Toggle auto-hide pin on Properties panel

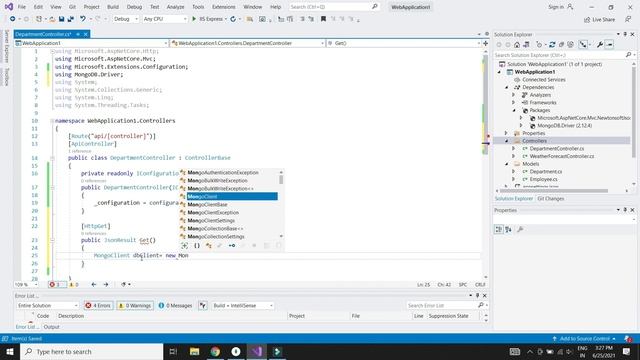pos(625,210)
